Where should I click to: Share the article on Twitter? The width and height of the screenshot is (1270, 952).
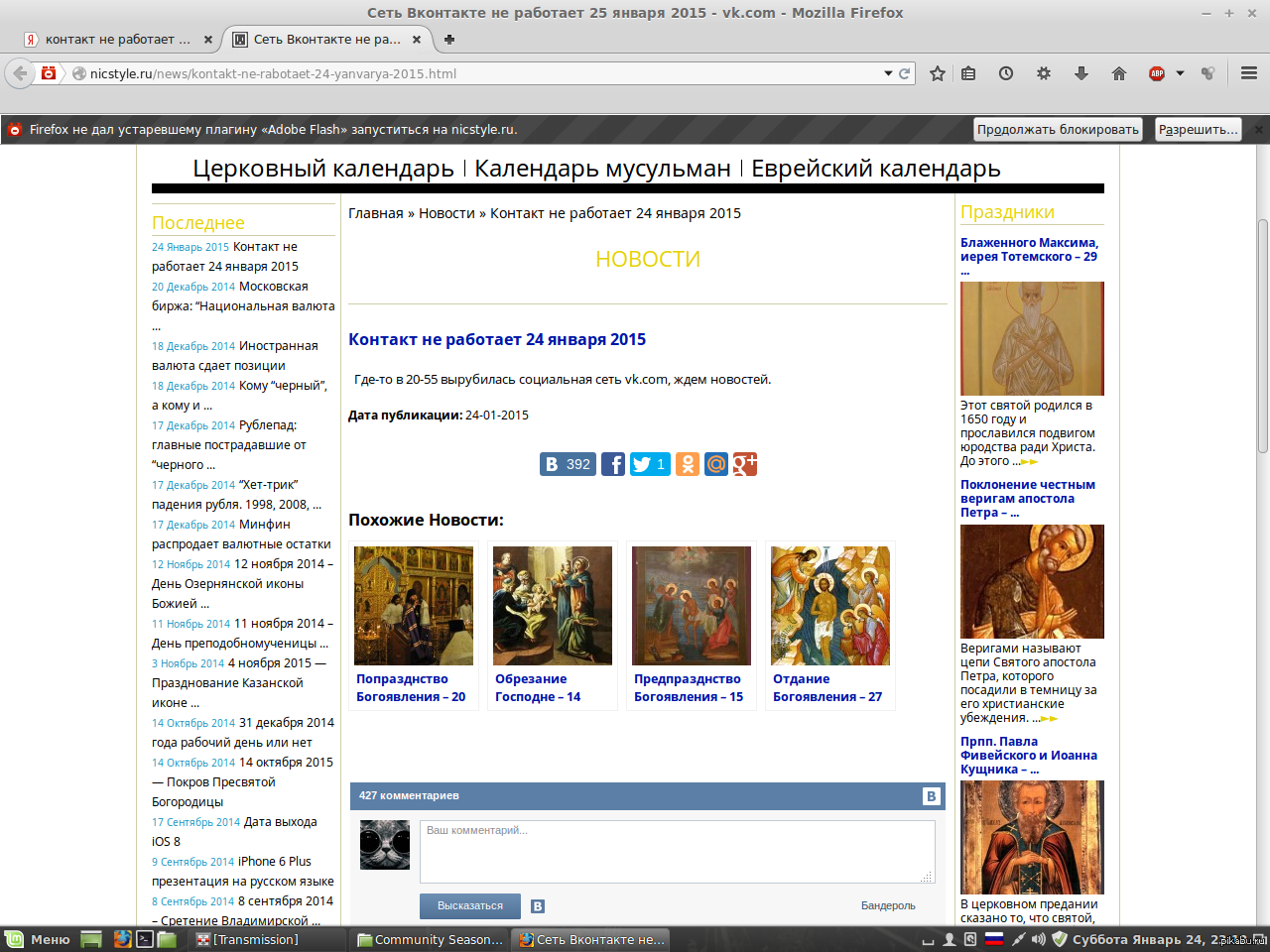click(650, 464)
